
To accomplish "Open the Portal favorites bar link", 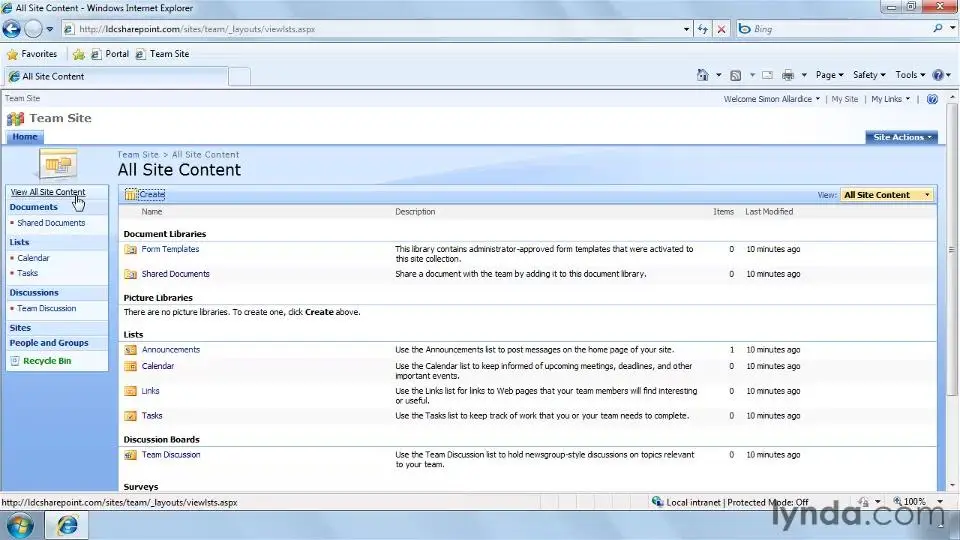I will [110, 54].
